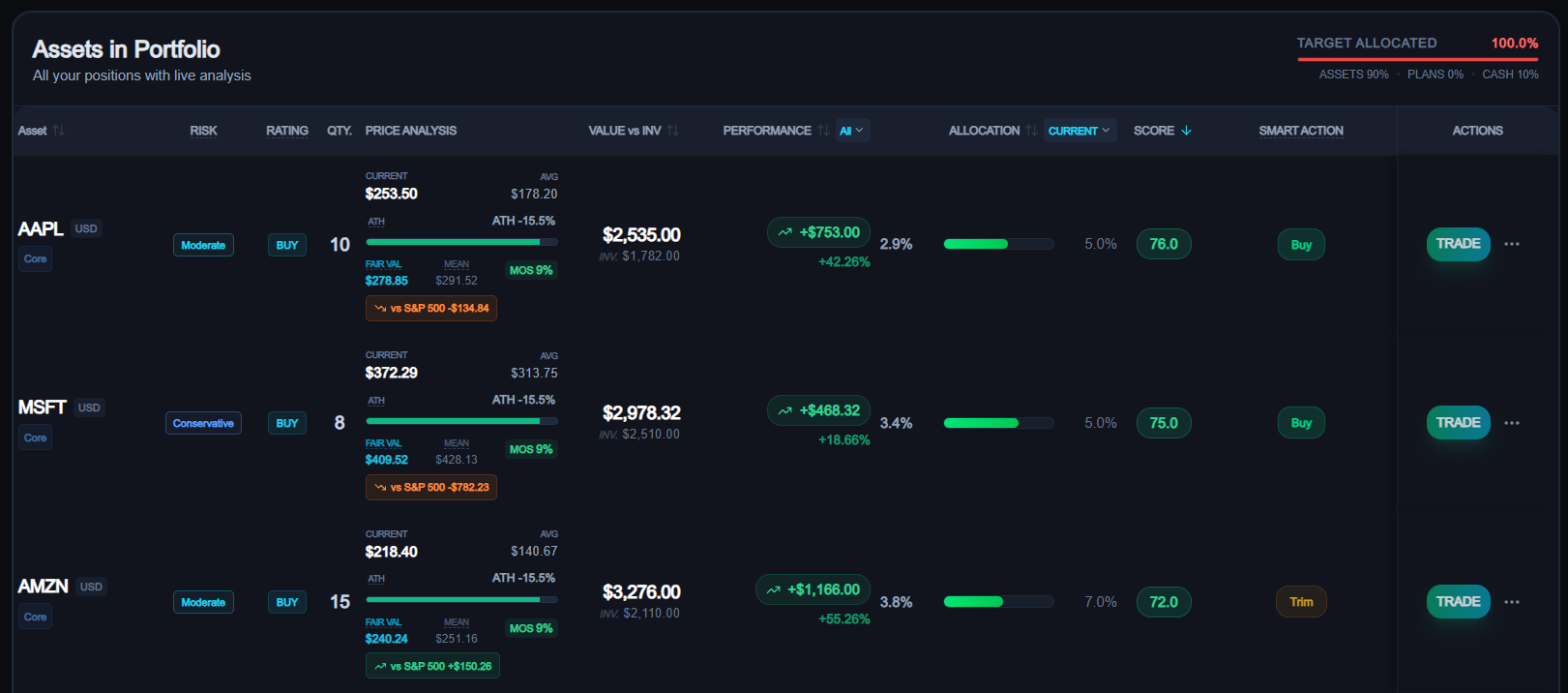Click AMZN fair value $240.24

(x=387, y=639)
